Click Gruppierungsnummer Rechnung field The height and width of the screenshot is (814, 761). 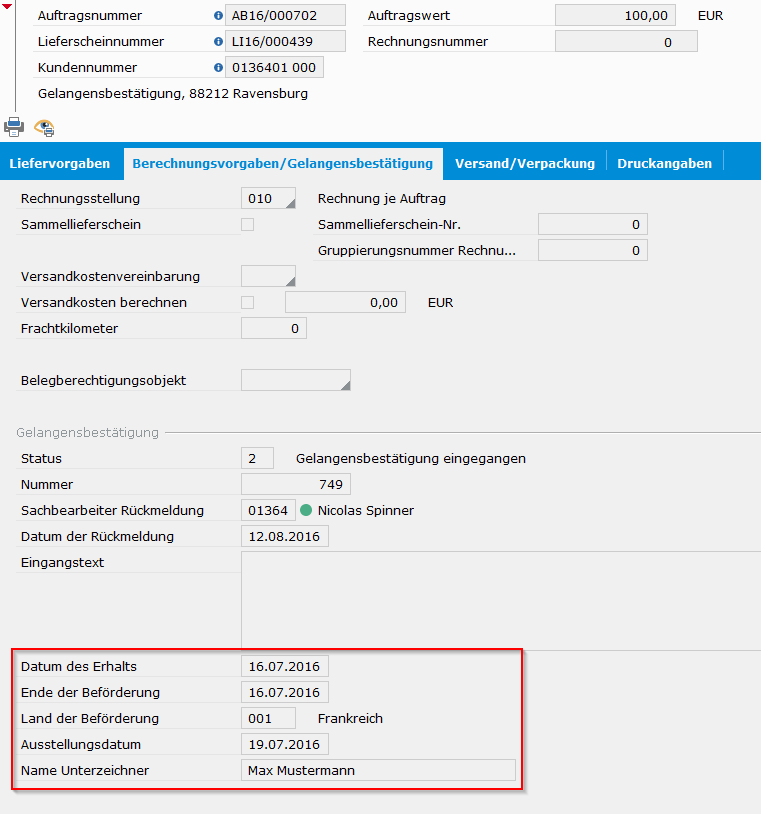[x=593, y=250]
